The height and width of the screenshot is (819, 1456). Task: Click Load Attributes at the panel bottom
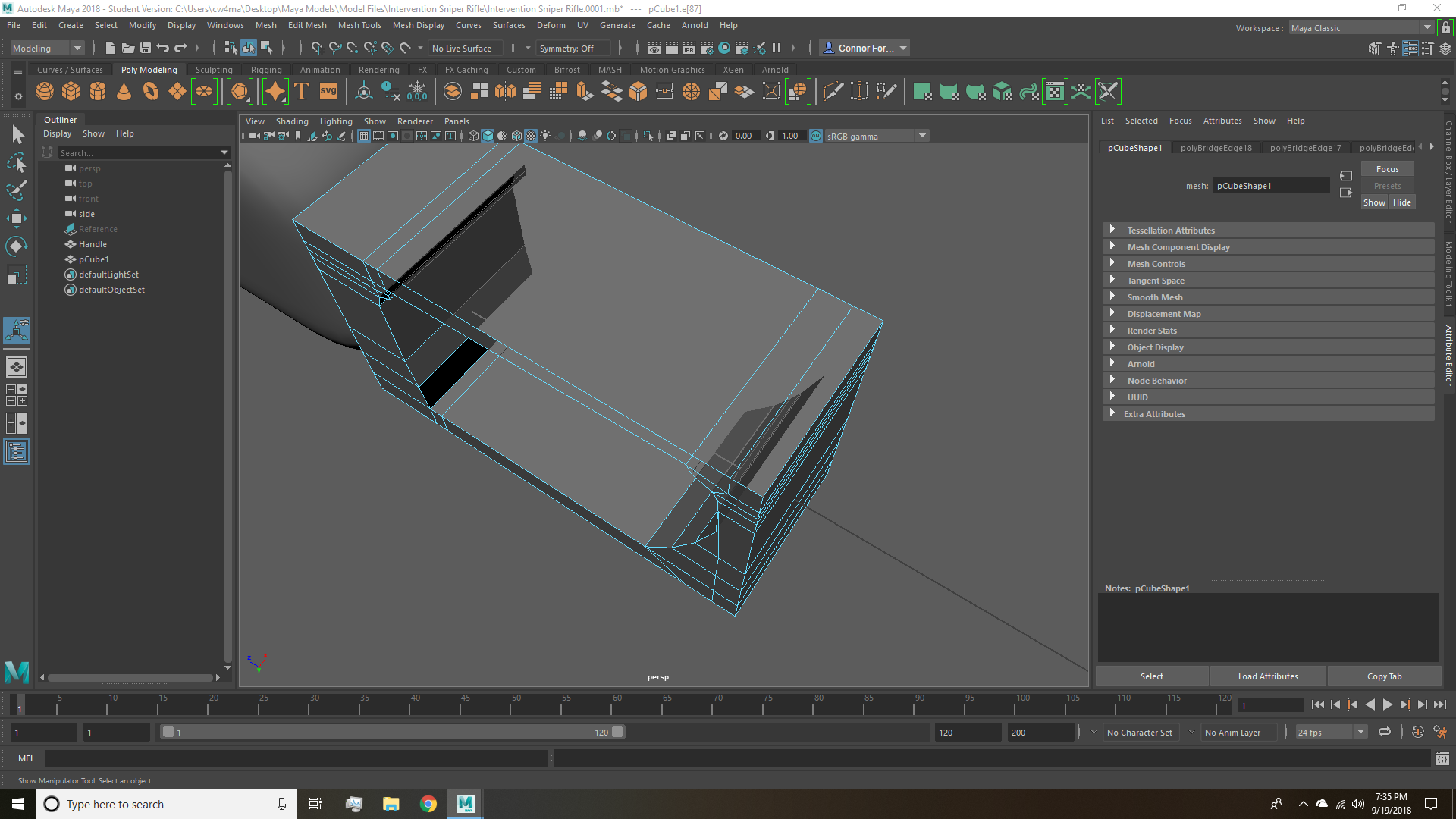coord(1267,676)
